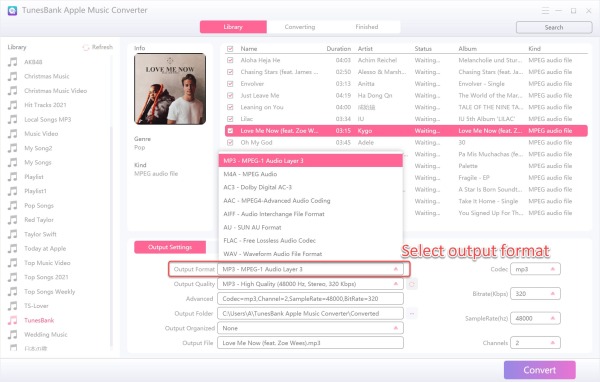Click the Christmas Music playlist note icon
Viewport: 600px width, 382px height.
point(13,76)
